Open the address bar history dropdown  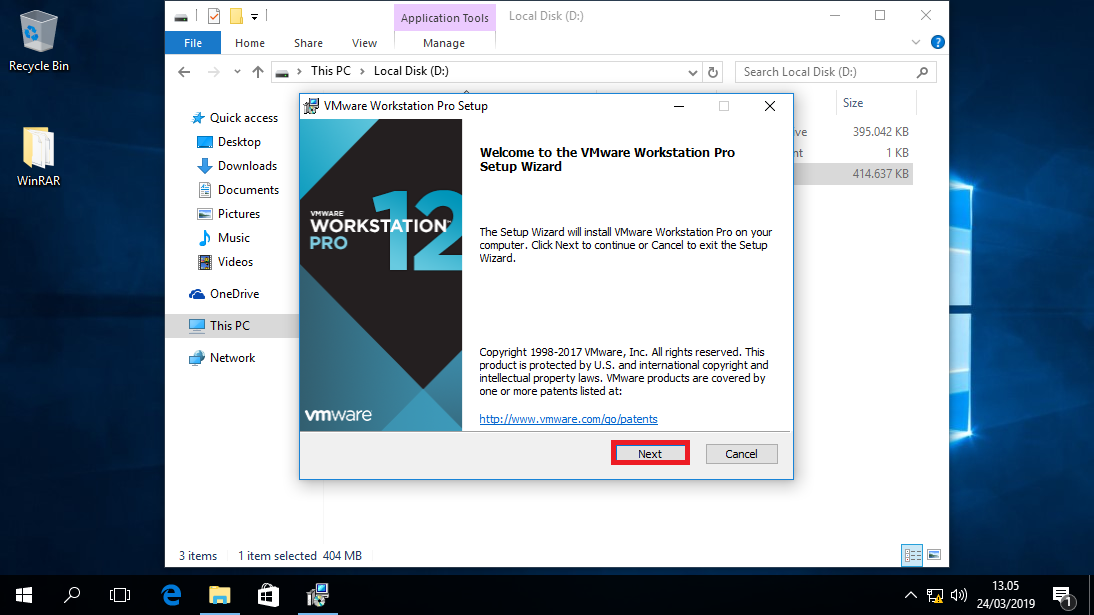tap(692, 72)
